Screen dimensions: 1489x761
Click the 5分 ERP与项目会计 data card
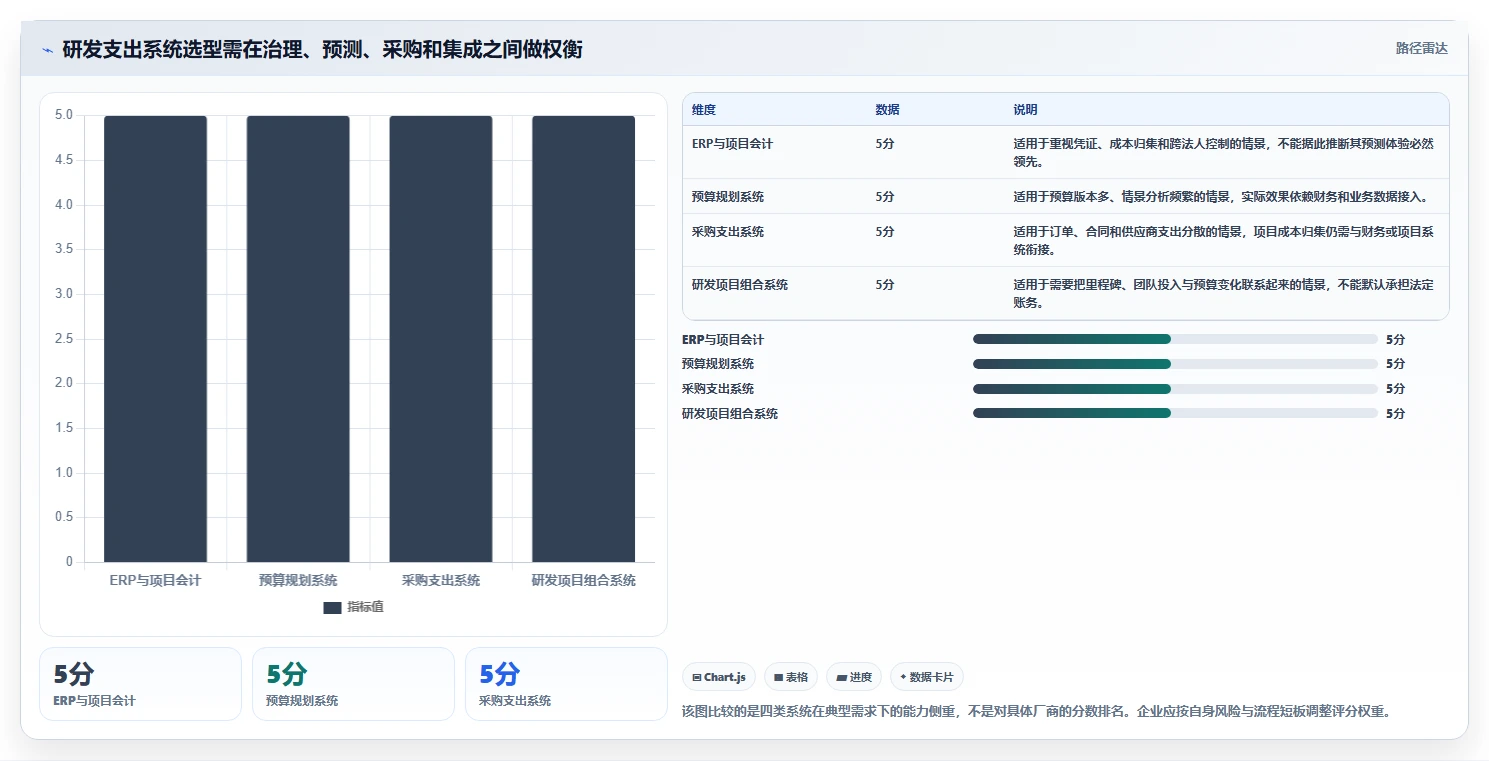141,684
